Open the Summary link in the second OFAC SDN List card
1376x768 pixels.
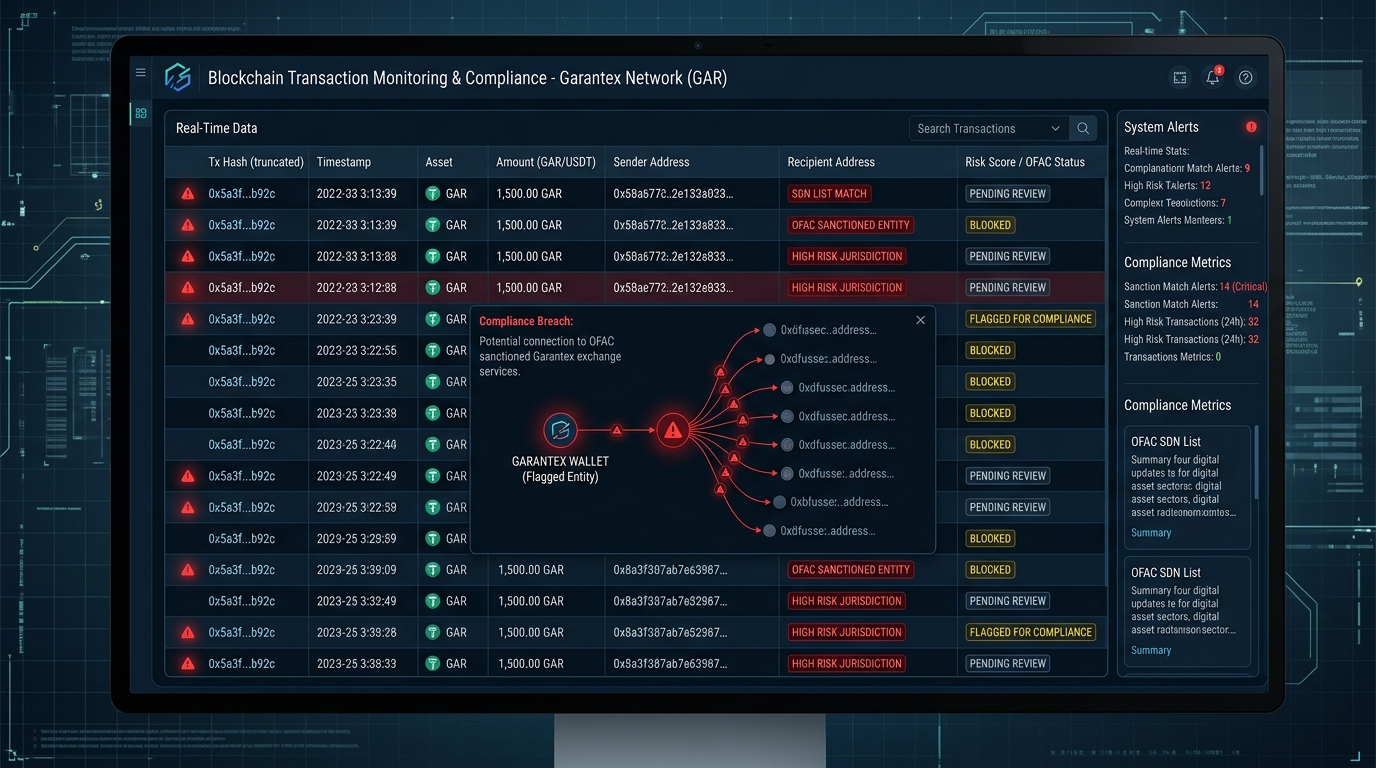point(1150,650)
